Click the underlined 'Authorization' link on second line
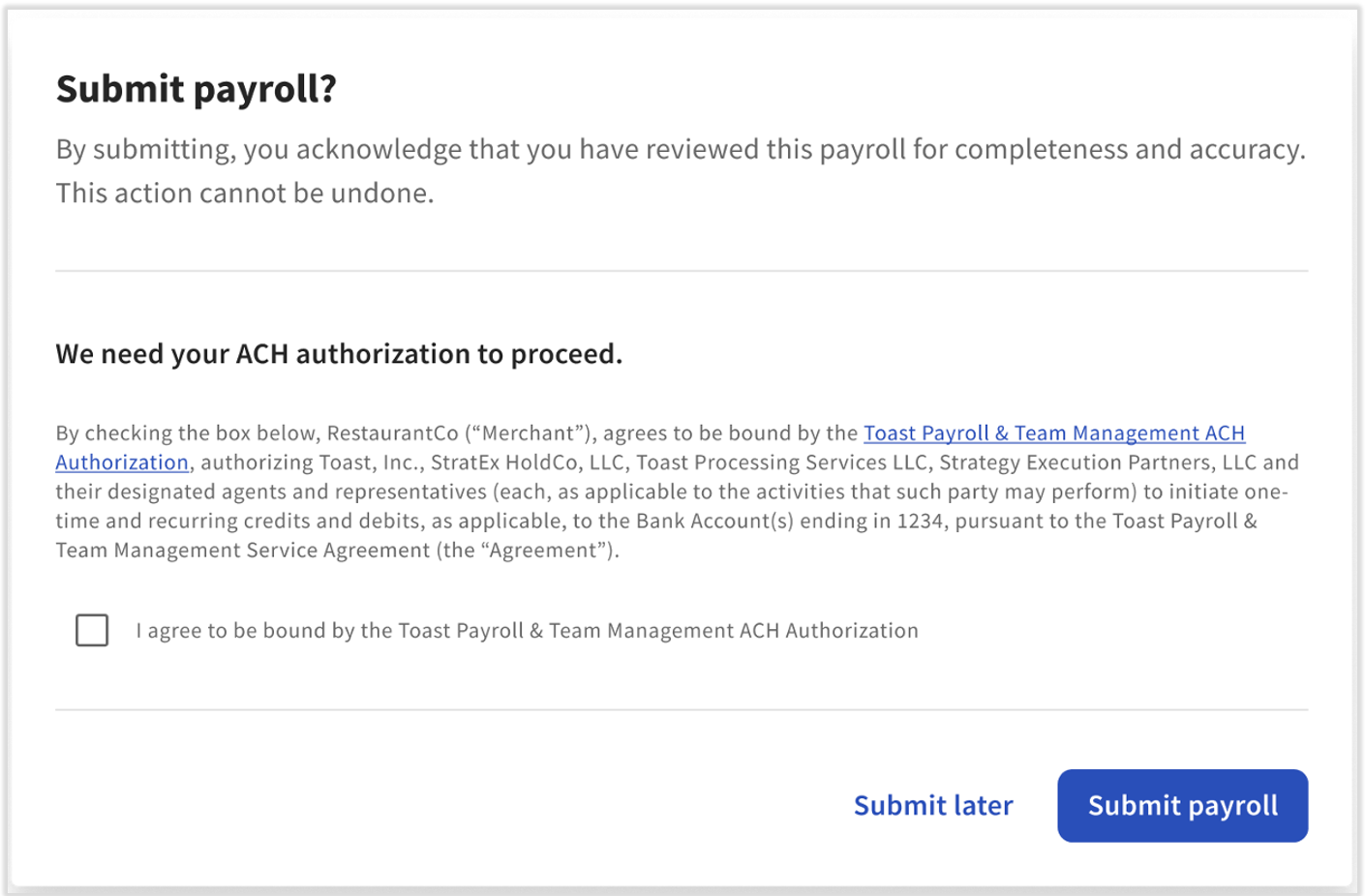The image size is (1365, 896). point(122,463)
